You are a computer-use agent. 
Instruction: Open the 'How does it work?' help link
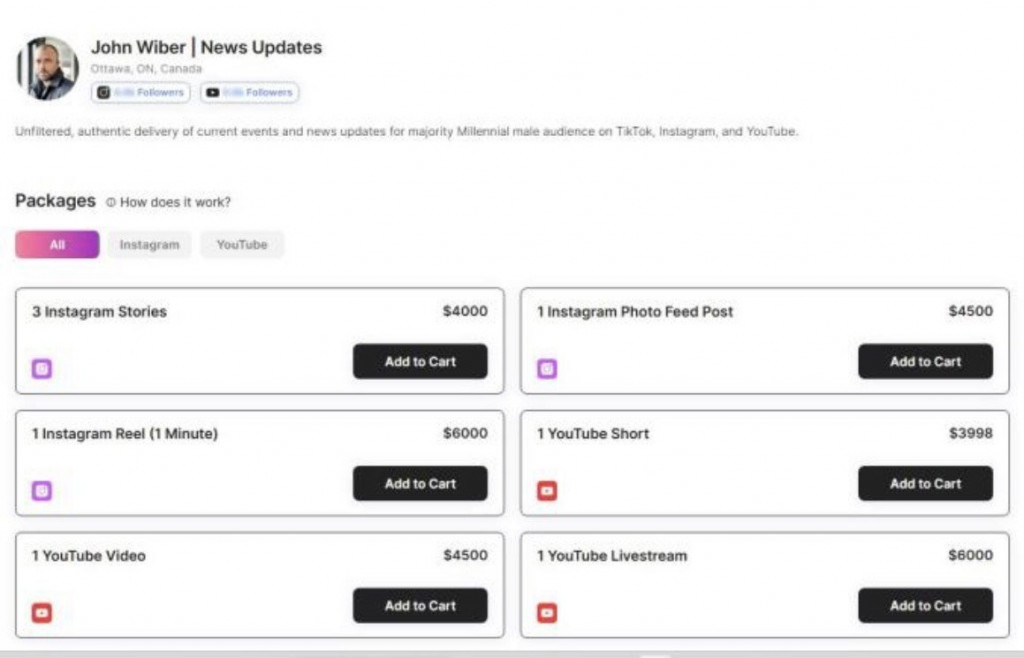pos(169,202)
